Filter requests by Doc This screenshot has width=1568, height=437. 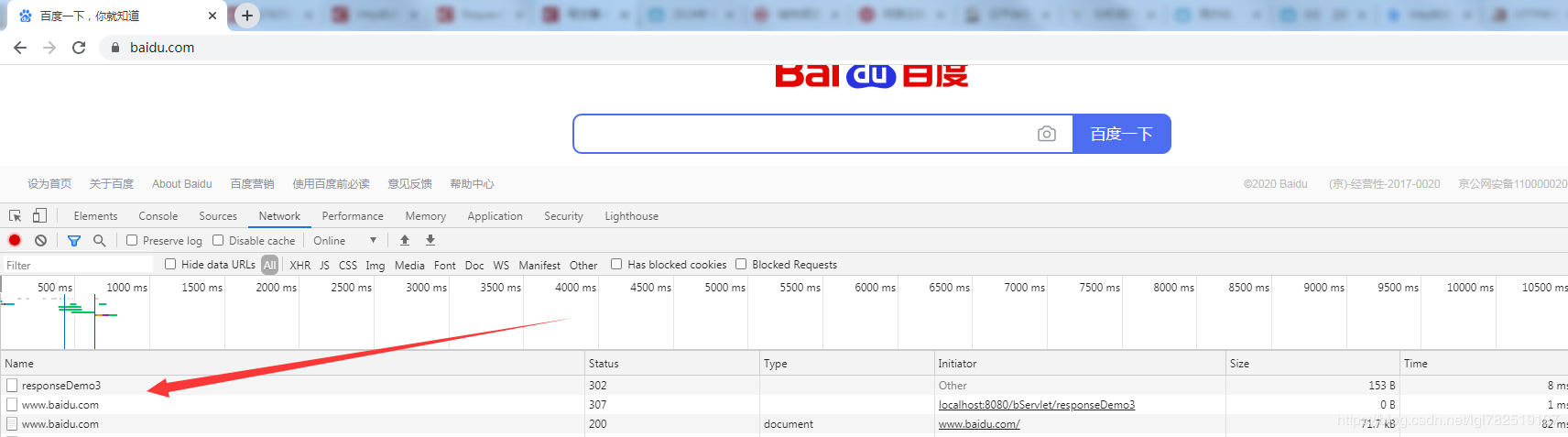pyautogui.click(x=474, y=265)
